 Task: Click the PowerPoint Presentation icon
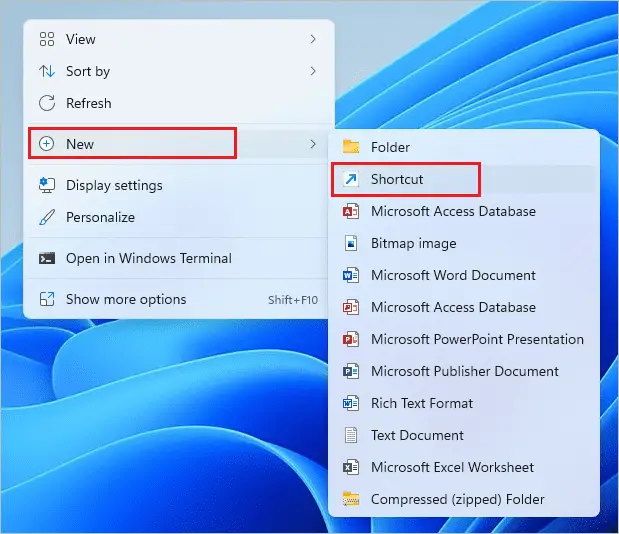(x=351, y=339)
